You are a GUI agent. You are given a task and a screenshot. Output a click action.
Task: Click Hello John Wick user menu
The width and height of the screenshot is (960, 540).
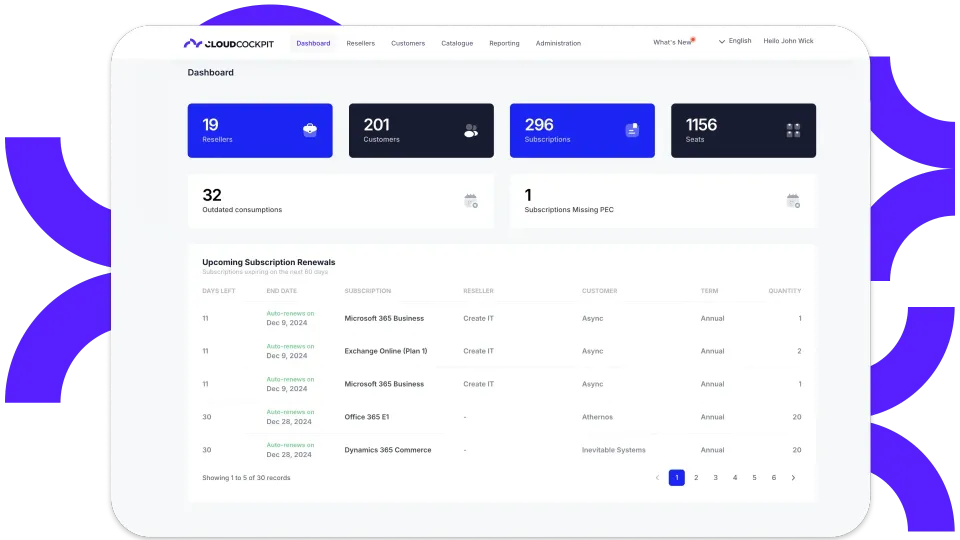[788, 41]
